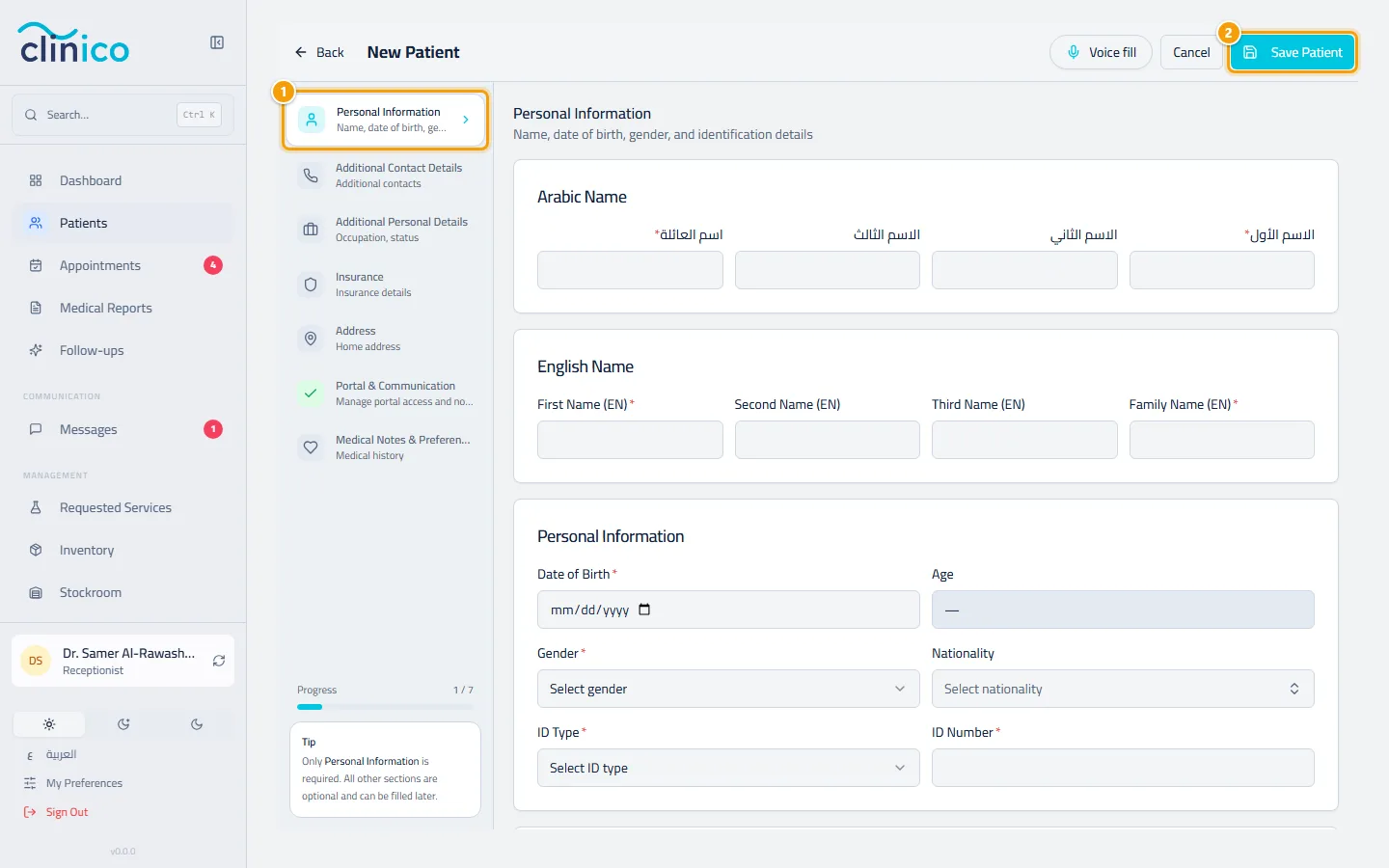Screen dimensions: 1389x868
Task: Click the Clinico logo
Action: click(74, 42)
